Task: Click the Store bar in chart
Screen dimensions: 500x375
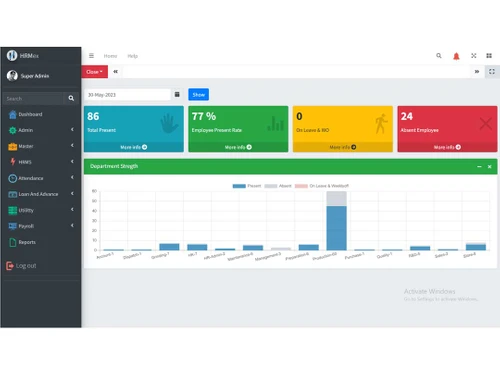Action: (476, 247)
